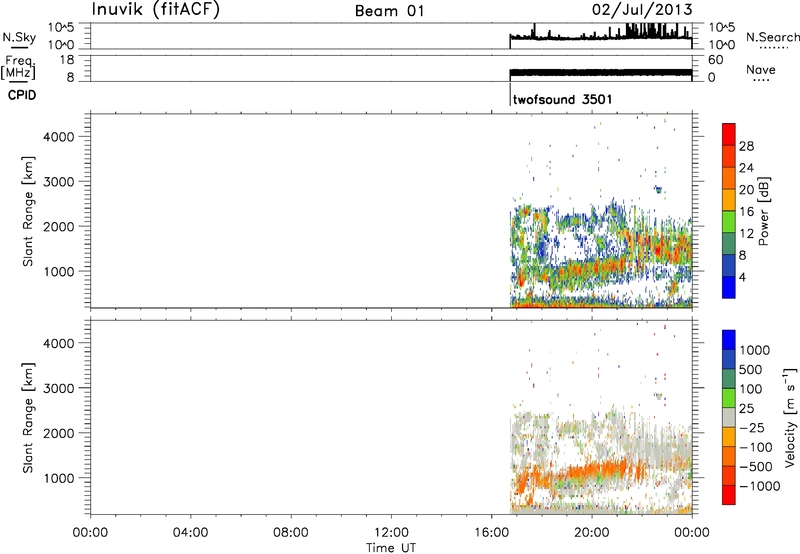800x554 pixels.
Task: Click the power panel's "Slant Range [km]" label
Action: point(28,211)
